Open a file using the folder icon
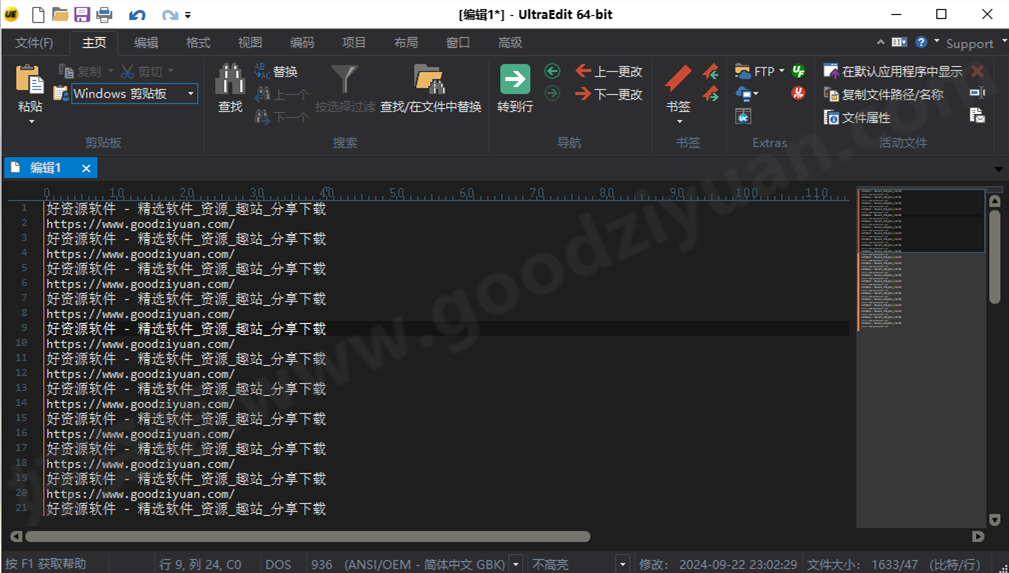The width and height of the screenshot is (1009, 573). click(60, 14)
